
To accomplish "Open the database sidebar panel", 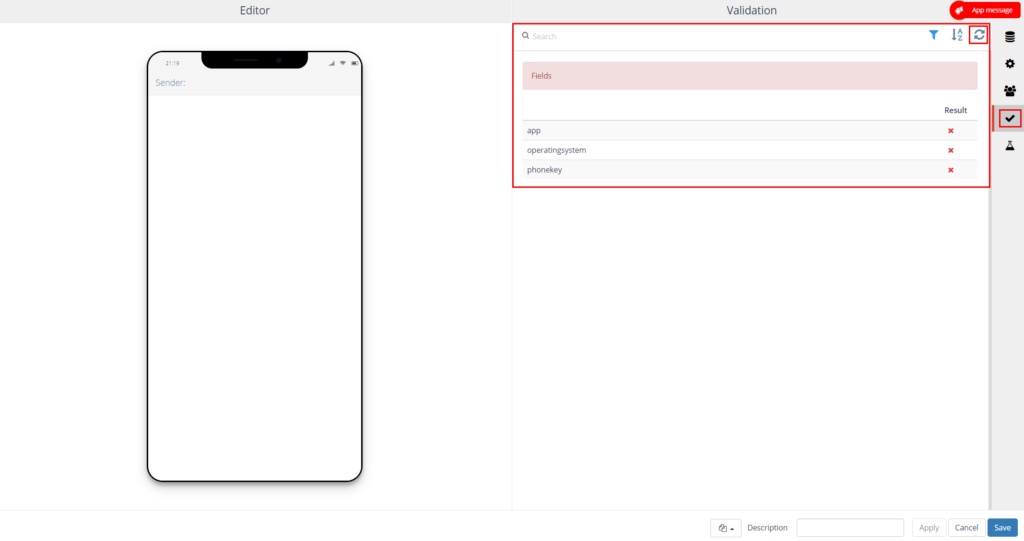I will (1010, 37).
